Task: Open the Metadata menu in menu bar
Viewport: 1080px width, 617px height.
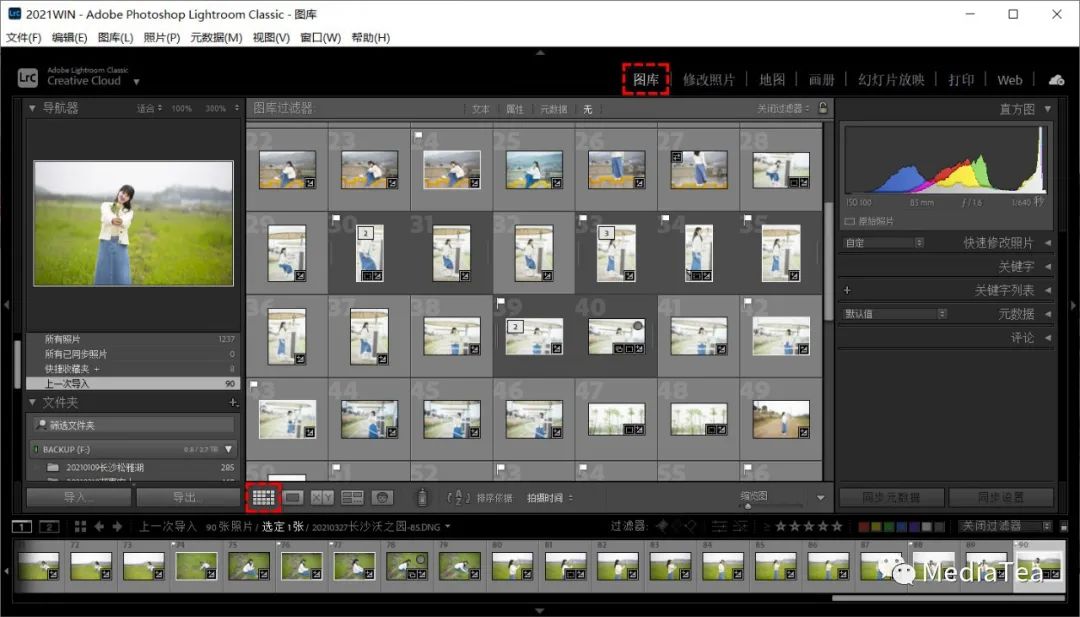Action: click(x=216, y=37)
